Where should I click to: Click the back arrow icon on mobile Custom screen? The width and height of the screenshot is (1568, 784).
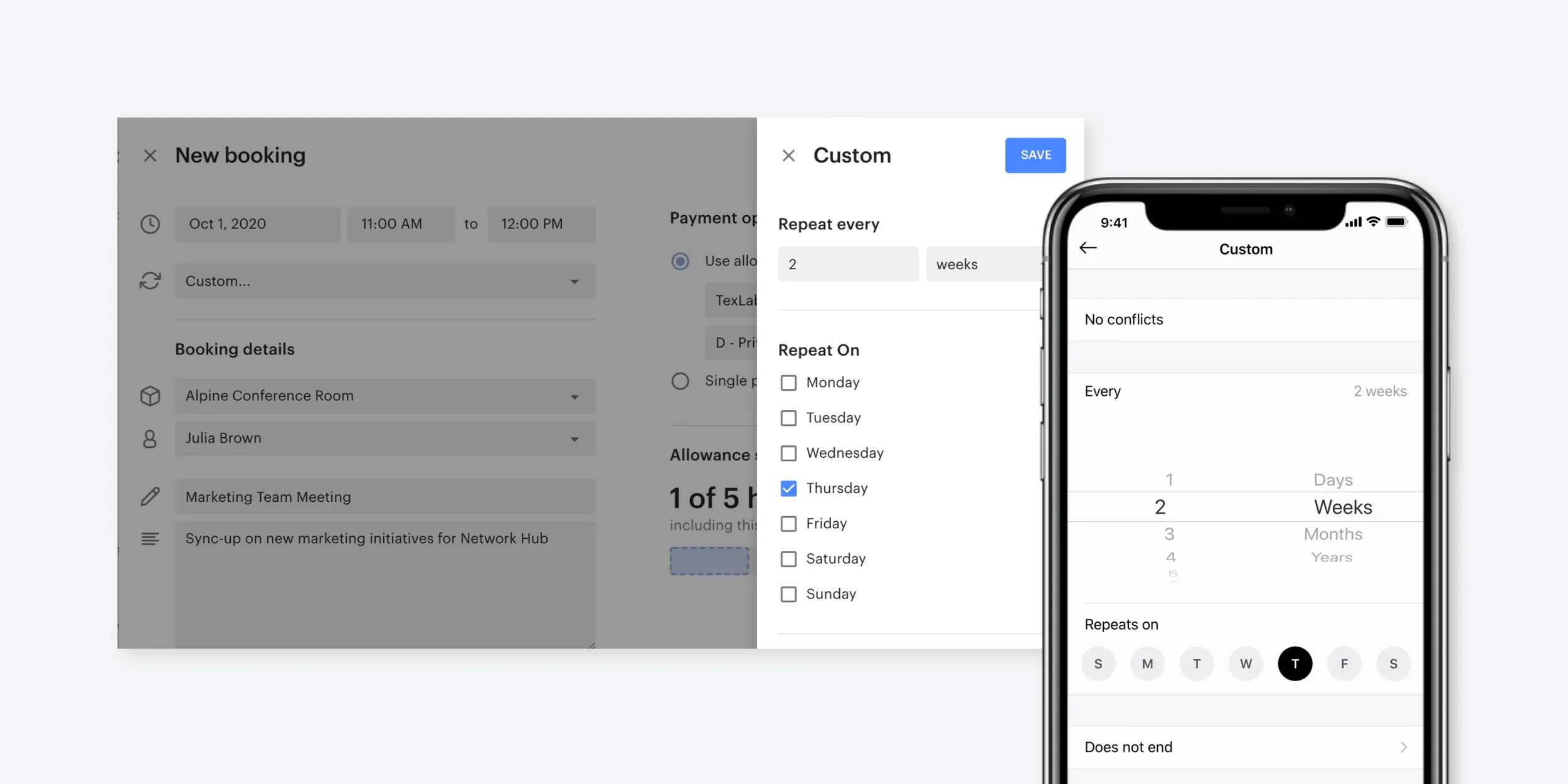[1088, 248]
